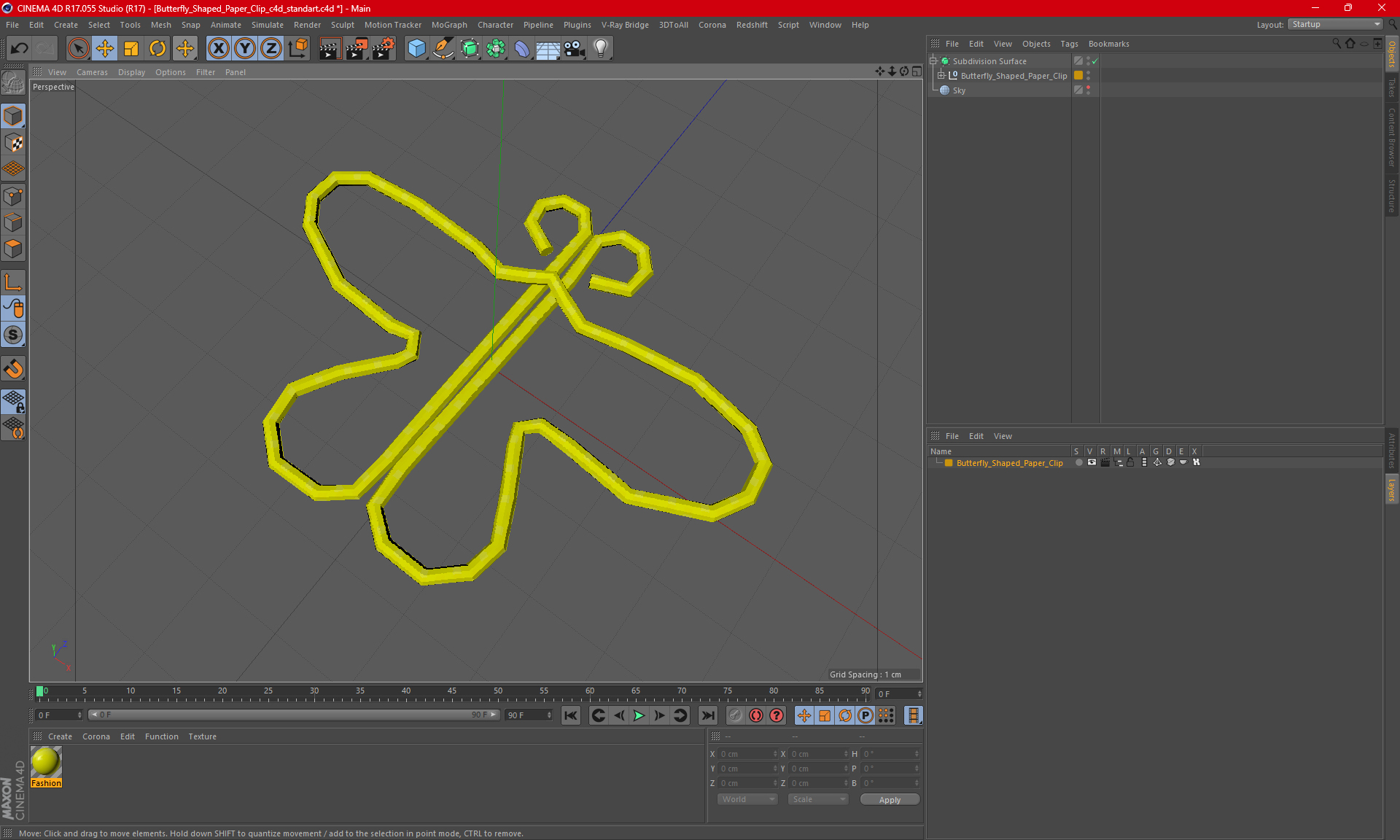Toggle X-axis lock button
1400x840 pixels.
click(218, 49)
